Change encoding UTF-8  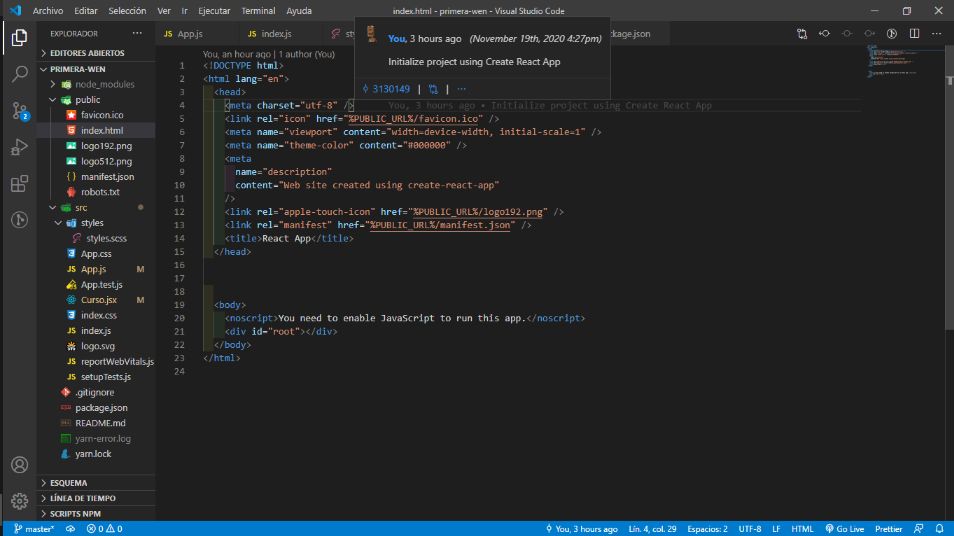point(750,529)
